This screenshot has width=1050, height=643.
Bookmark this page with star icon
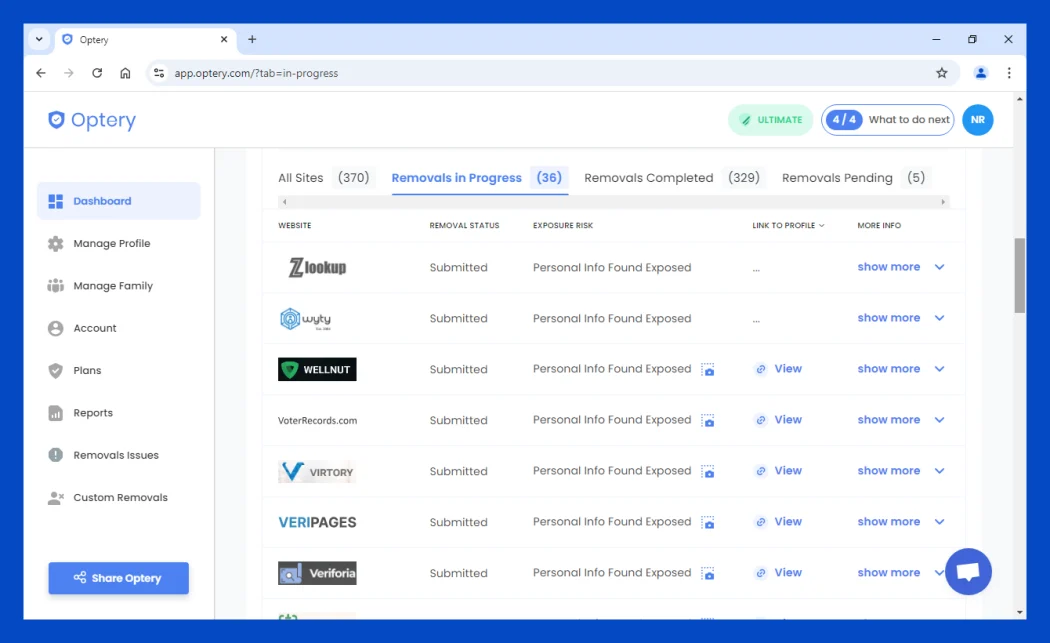click(x=942, y=73)
